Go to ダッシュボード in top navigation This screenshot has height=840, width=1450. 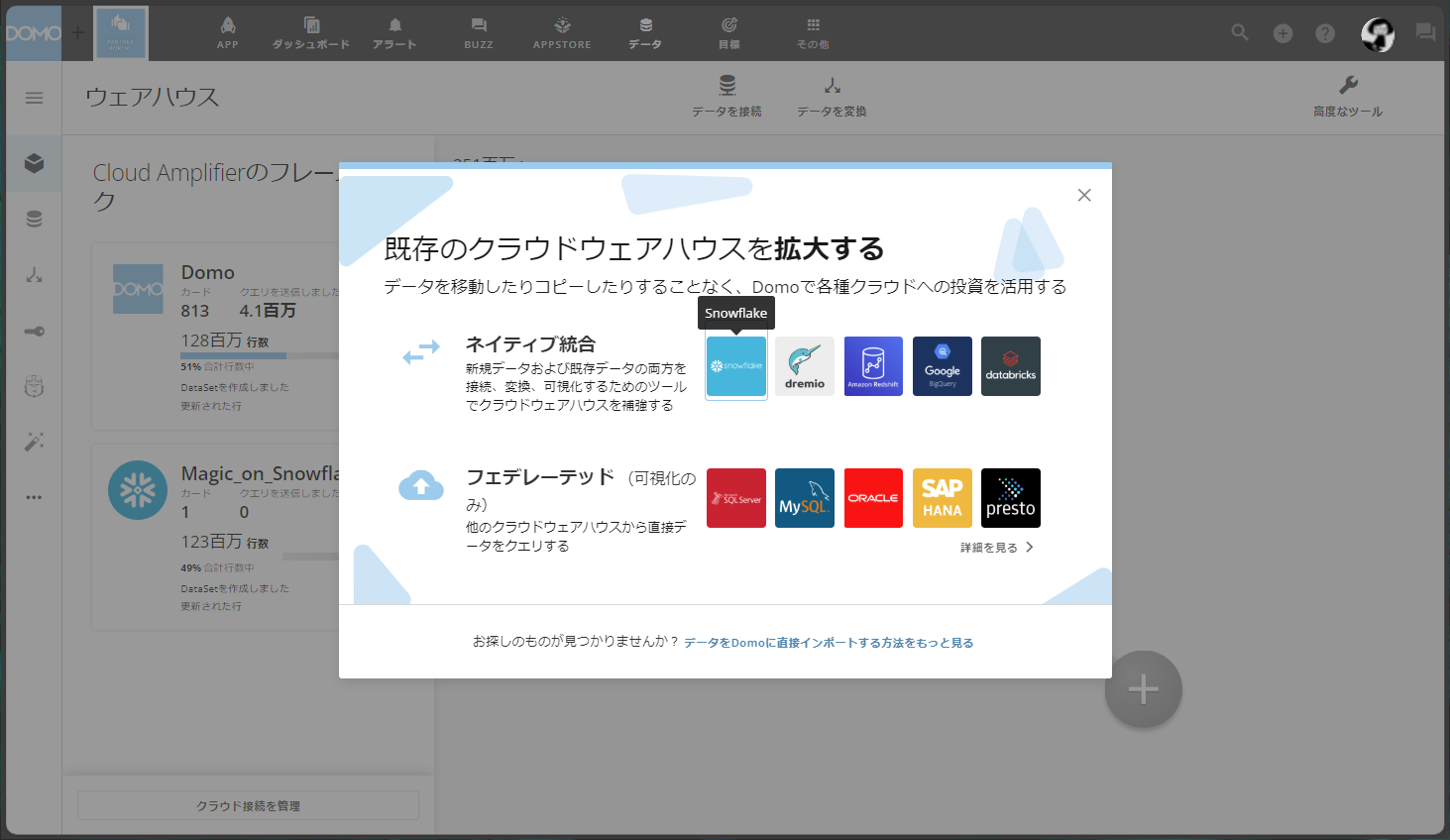[x=311, y=33]
